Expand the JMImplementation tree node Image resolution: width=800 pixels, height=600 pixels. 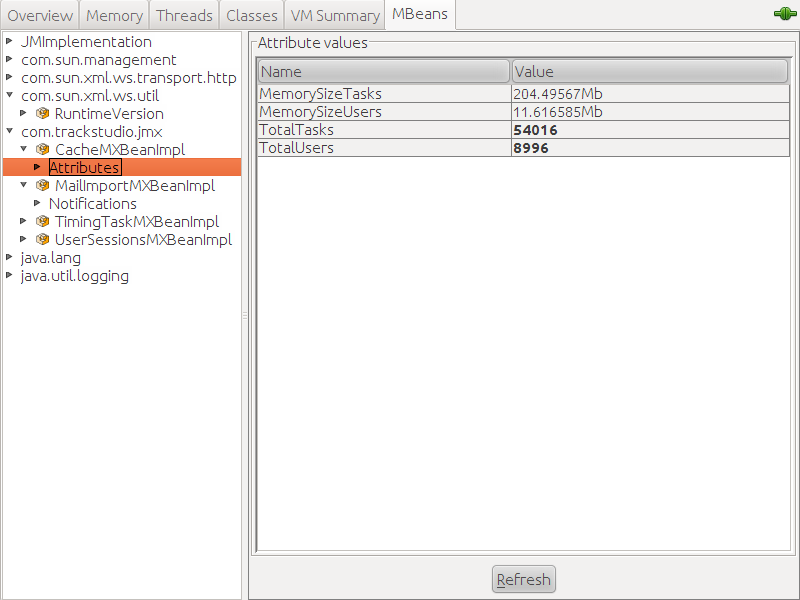(10, 42)
